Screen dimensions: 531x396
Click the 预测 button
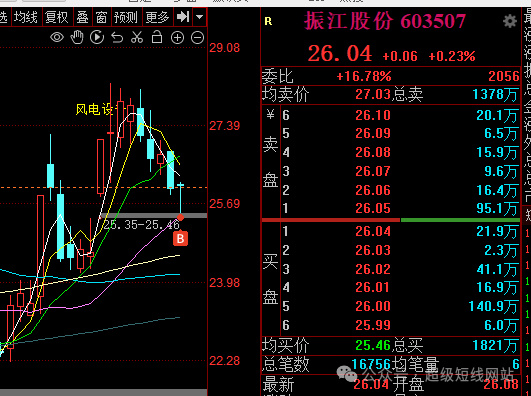tap(126, 17)
